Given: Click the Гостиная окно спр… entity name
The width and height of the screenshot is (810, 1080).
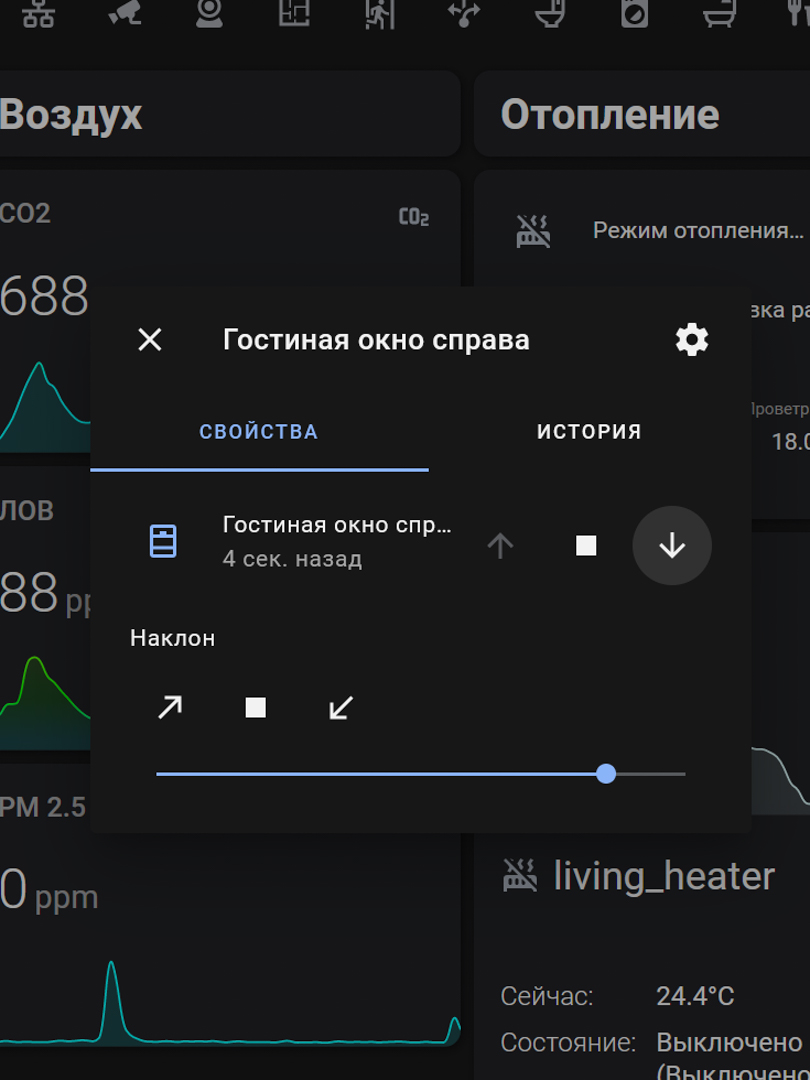Looking at the screenshot, I should 338,525.
